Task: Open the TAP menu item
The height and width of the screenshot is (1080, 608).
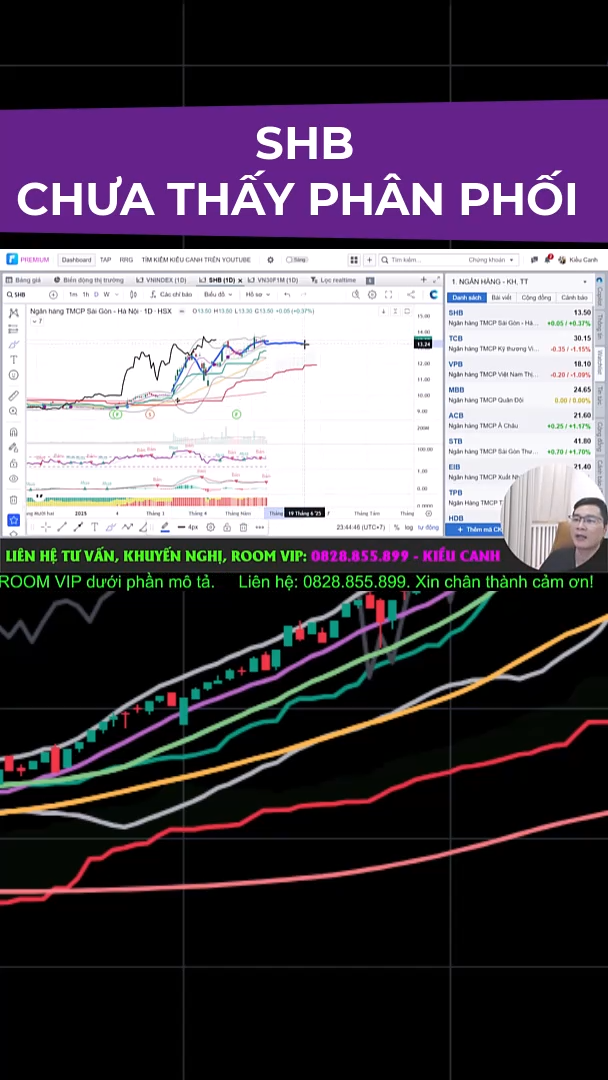Action: (105, 260)
